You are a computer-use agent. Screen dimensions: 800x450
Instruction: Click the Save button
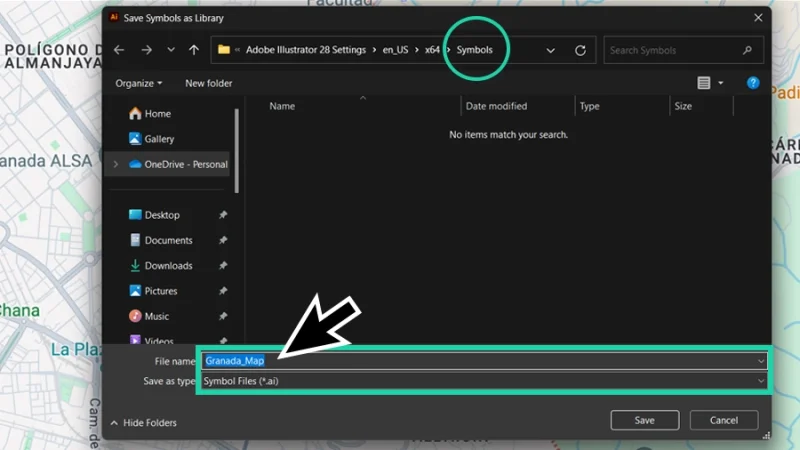point(644,421)
